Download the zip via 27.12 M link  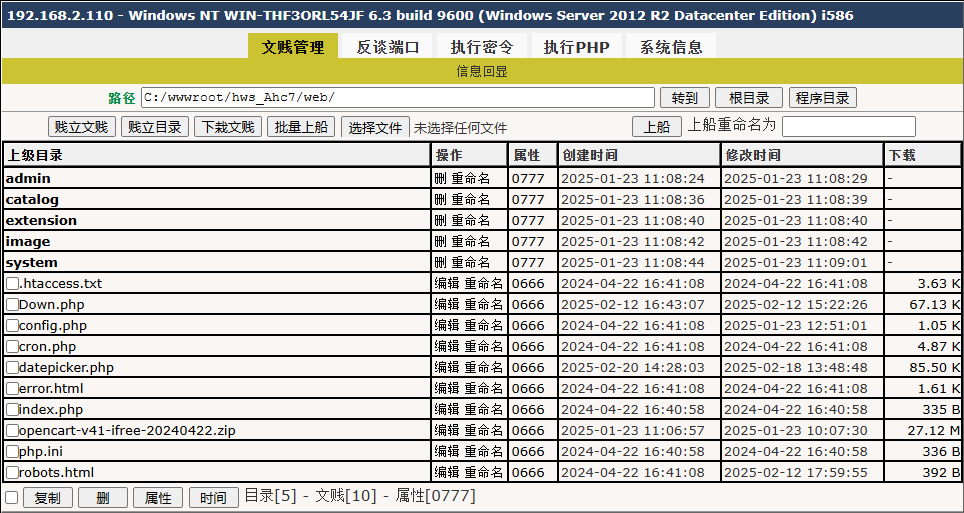coord(933,431)
